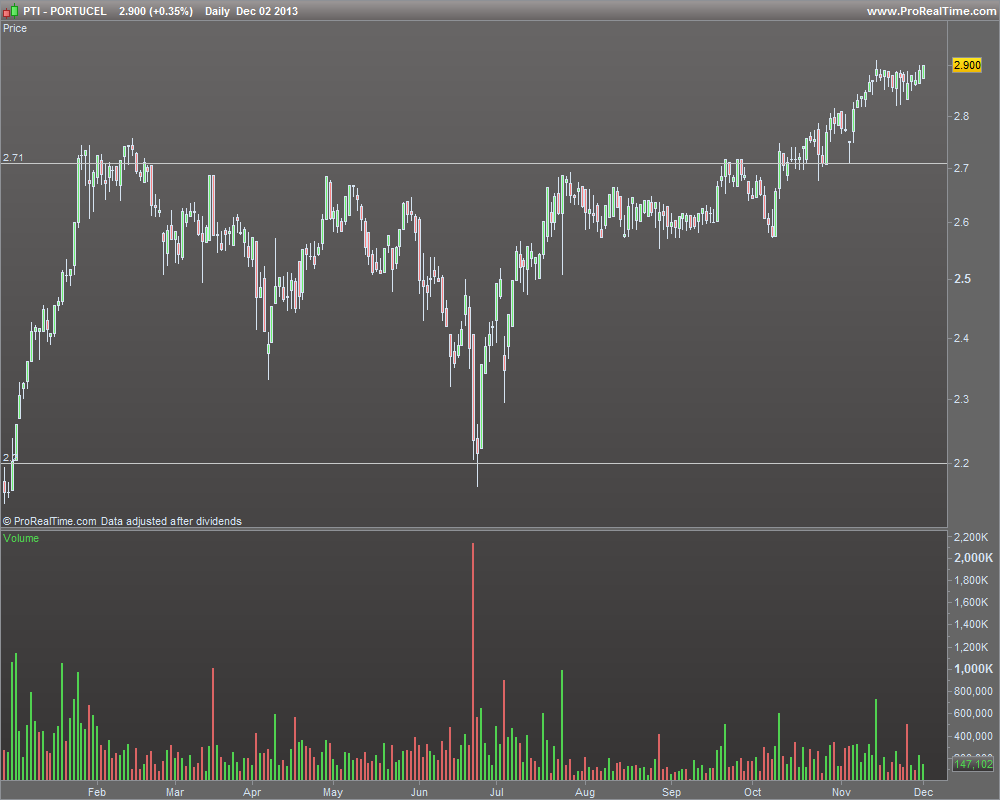Click the candlestick icon beside PTI title
1000x800 pixels.
(11, 11)
